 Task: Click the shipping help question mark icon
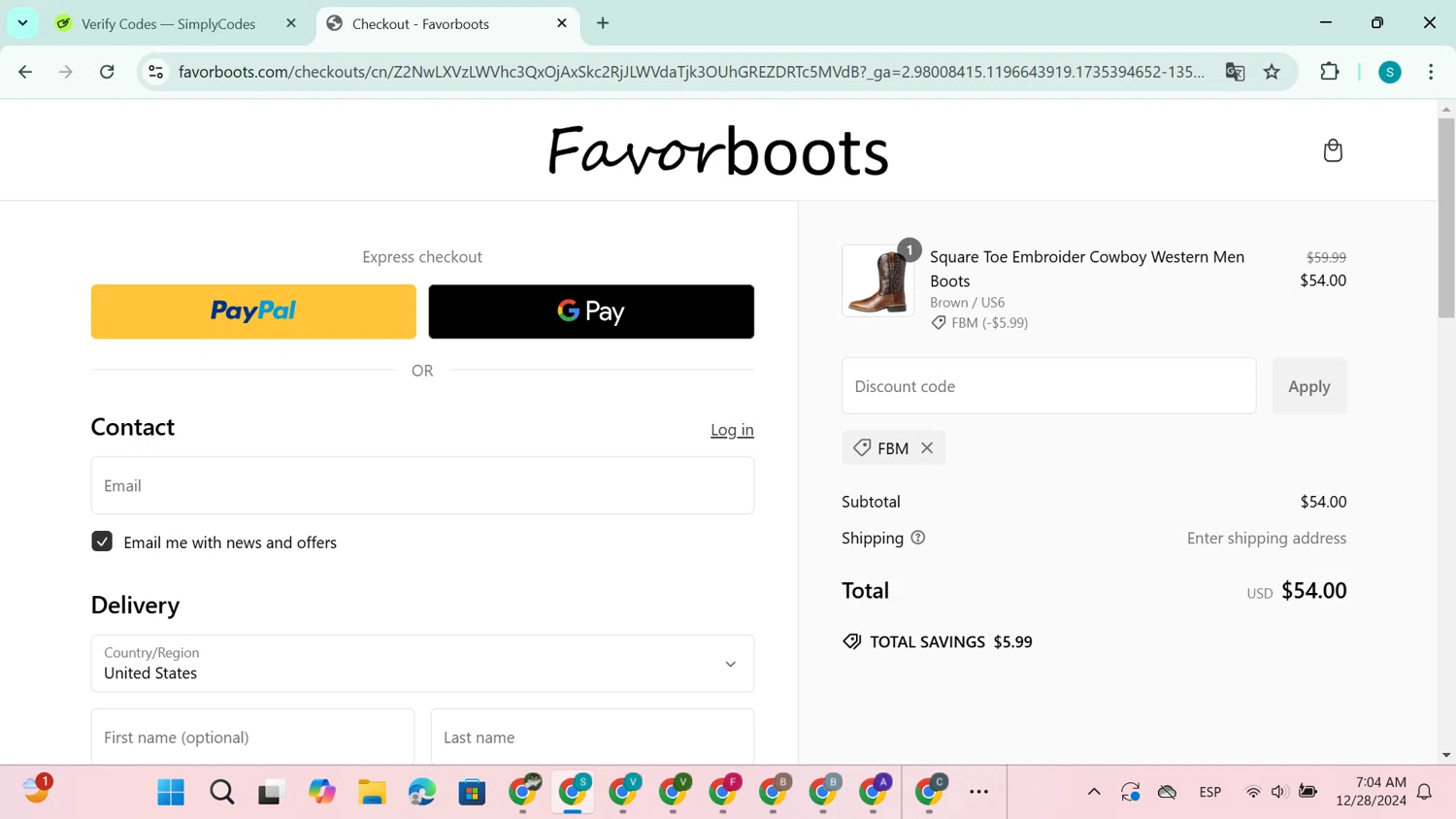(x=918, y=538)
